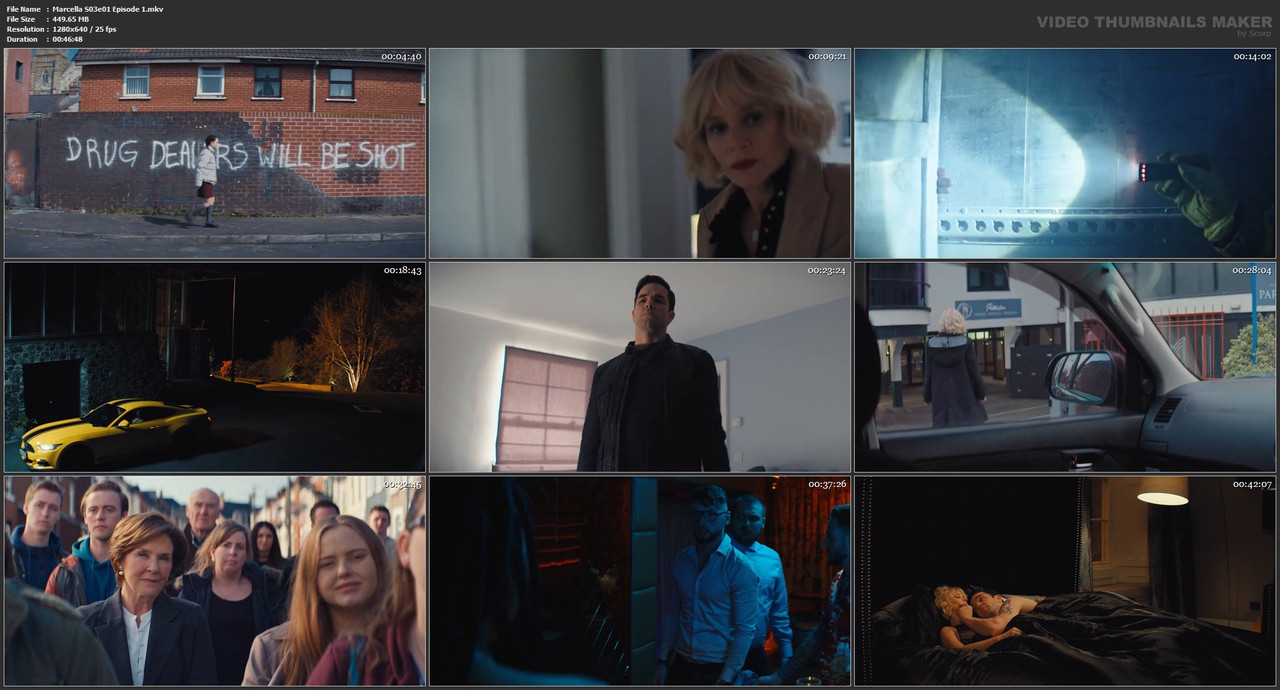Select the yellow car night thumbnail at 00:18:43
Viewport: 1280px width, 690px height.
(x=215, y=367)
